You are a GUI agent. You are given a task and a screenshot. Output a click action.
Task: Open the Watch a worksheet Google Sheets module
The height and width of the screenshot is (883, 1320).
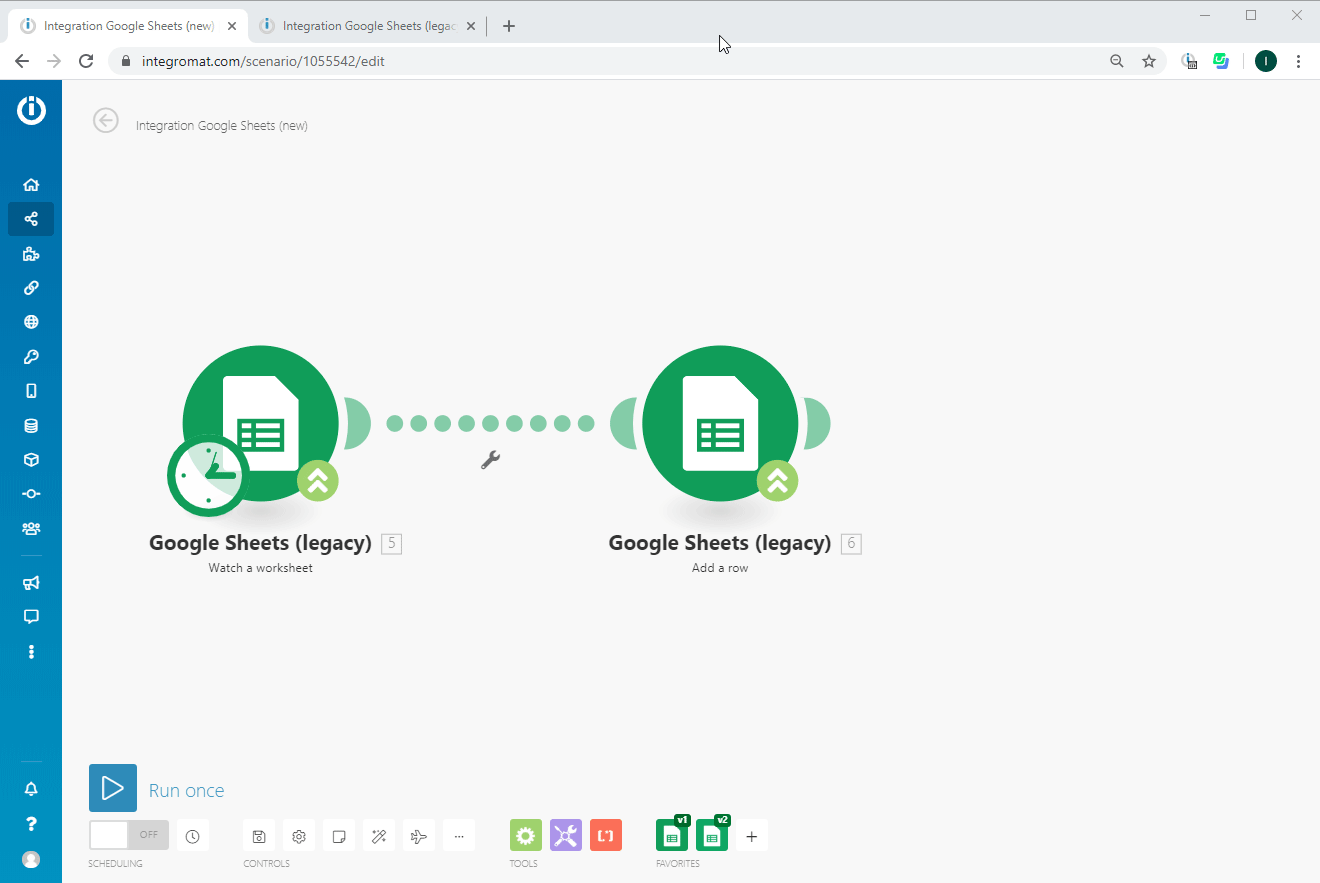261,423
